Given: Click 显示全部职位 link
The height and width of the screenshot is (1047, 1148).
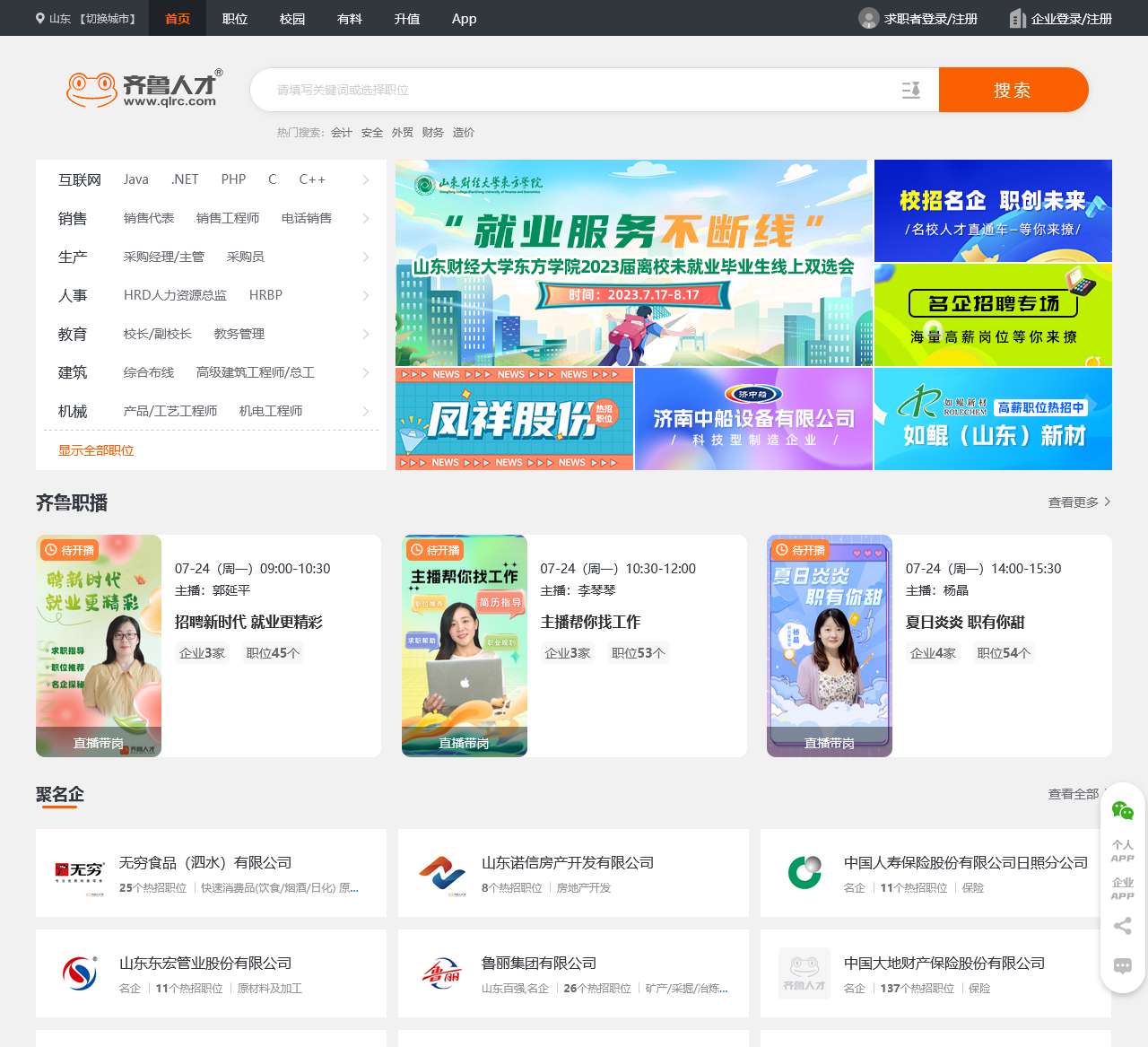Looking at the screenshot, I should (96, 450).
